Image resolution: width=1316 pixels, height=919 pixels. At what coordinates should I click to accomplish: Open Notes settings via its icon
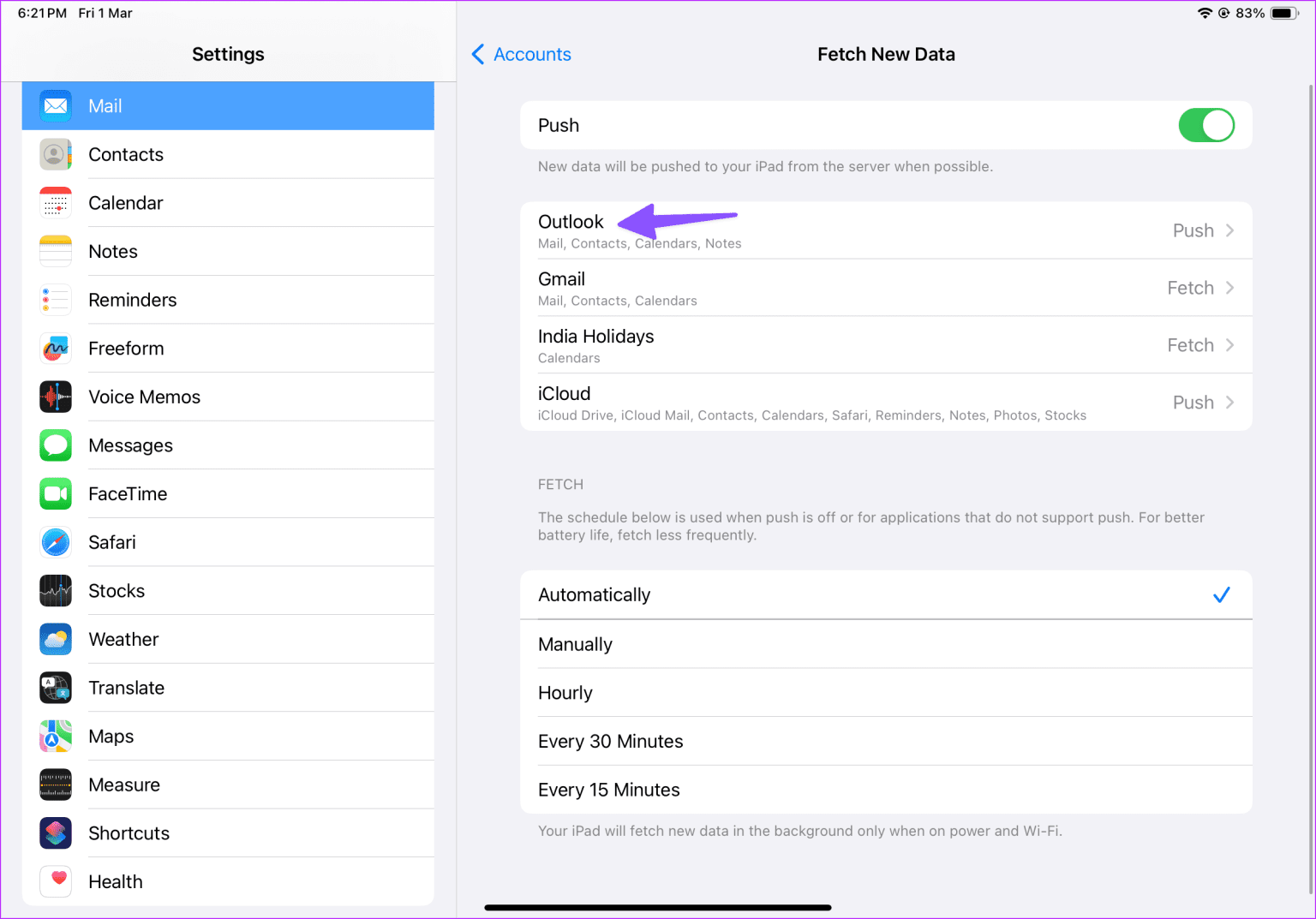coord(55,251)
